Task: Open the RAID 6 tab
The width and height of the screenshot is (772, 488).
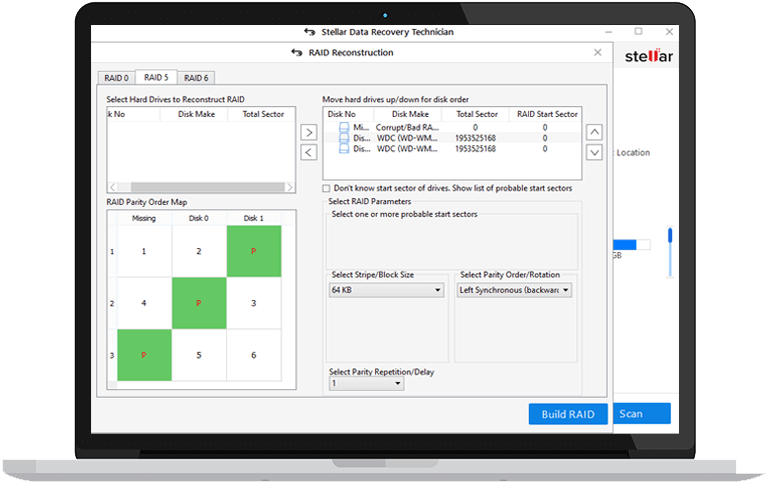Action: click(196, 78)
